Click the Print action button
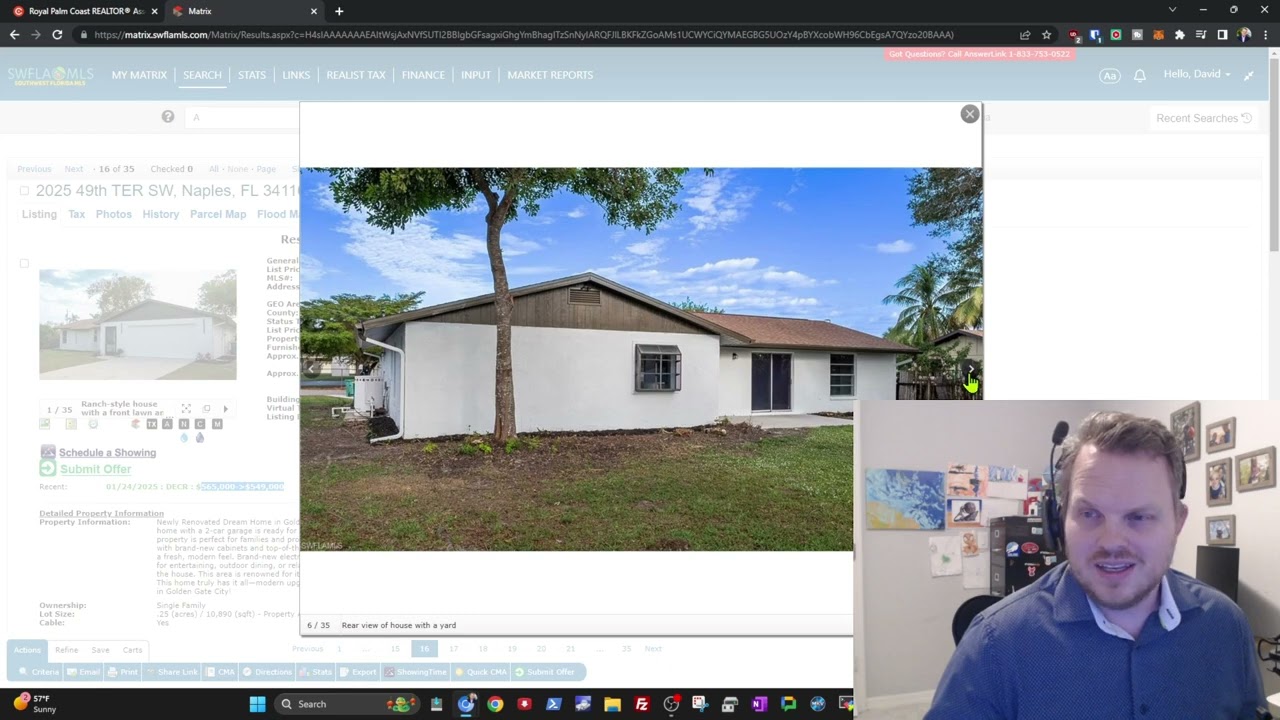Screen dimensions: 1280x720 pyautogui.click(x=123, y=672)
